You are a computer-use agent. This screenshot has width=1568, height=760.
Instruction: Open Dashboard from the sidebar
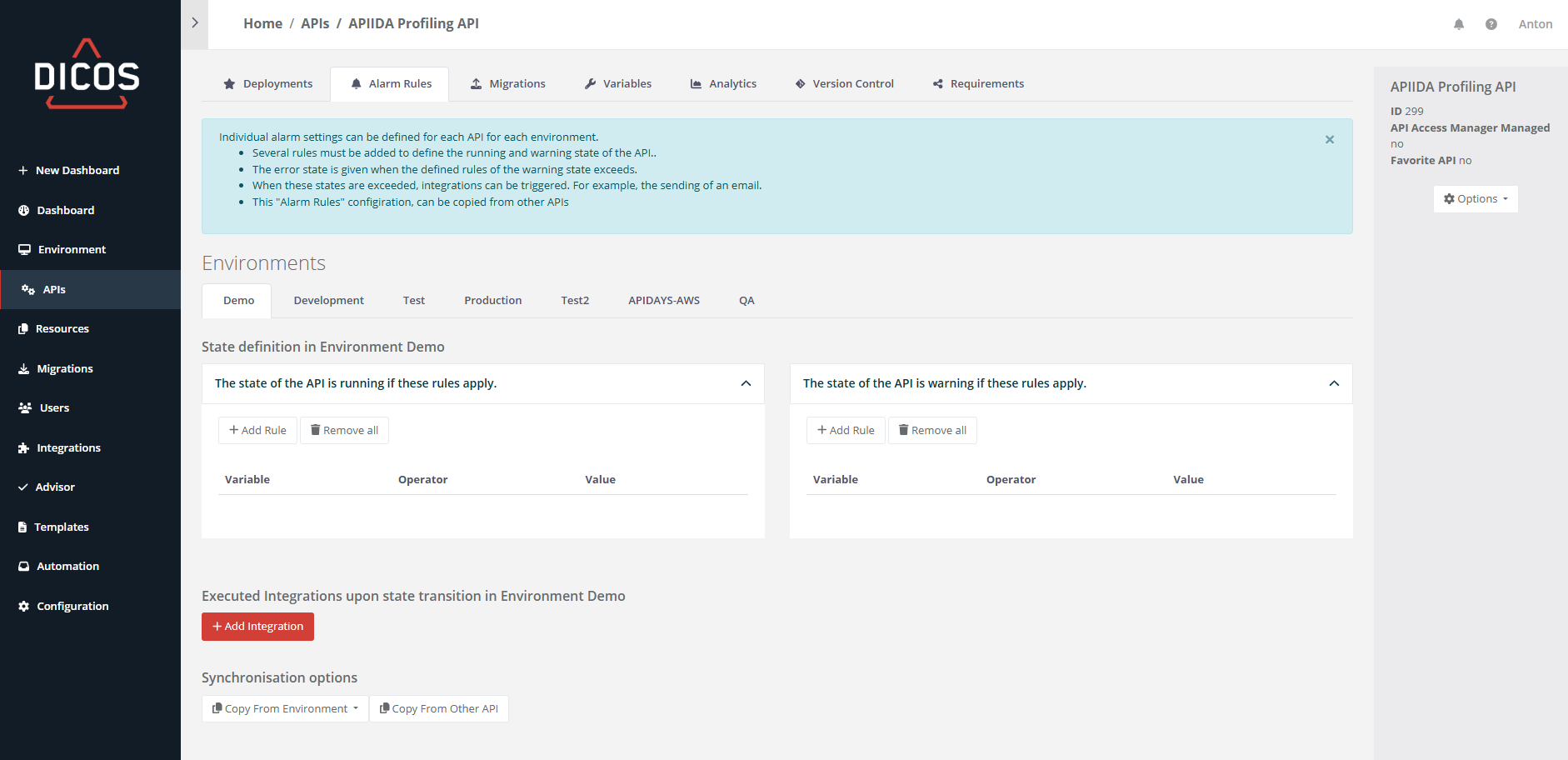[x=65, y=210]
